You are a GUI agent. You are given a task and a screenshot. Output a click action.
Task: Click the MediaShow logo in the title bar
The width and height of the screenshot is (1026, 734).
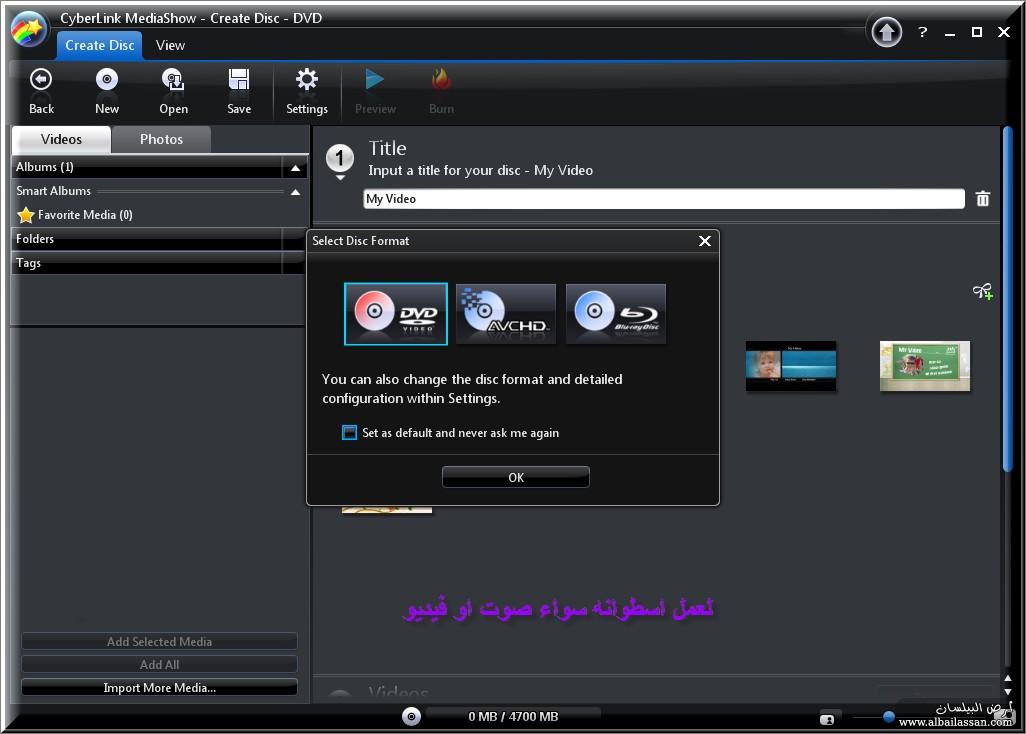pyautogui.click(x=28, y=29)
